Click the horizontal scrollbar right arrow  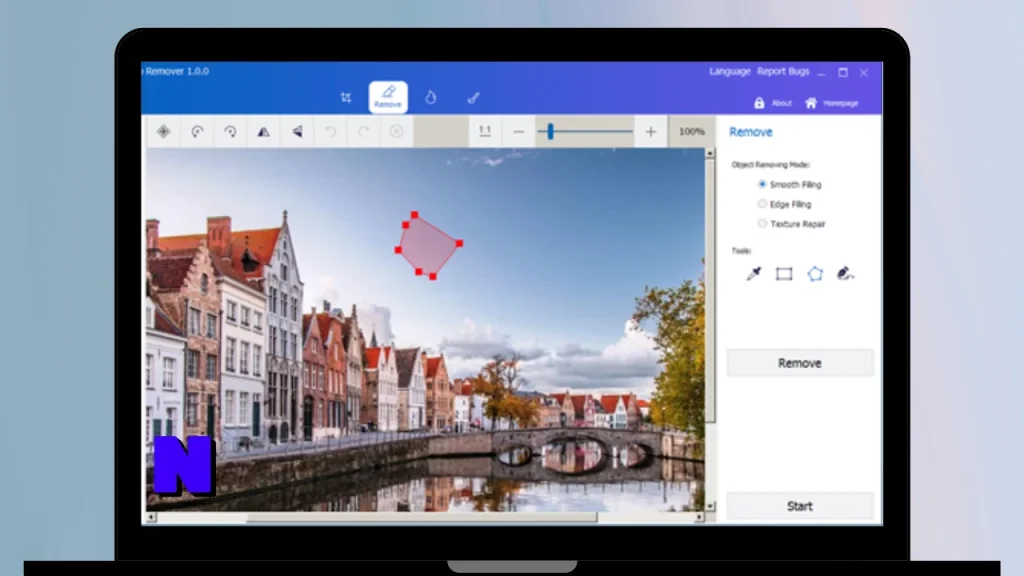[699, 517]
